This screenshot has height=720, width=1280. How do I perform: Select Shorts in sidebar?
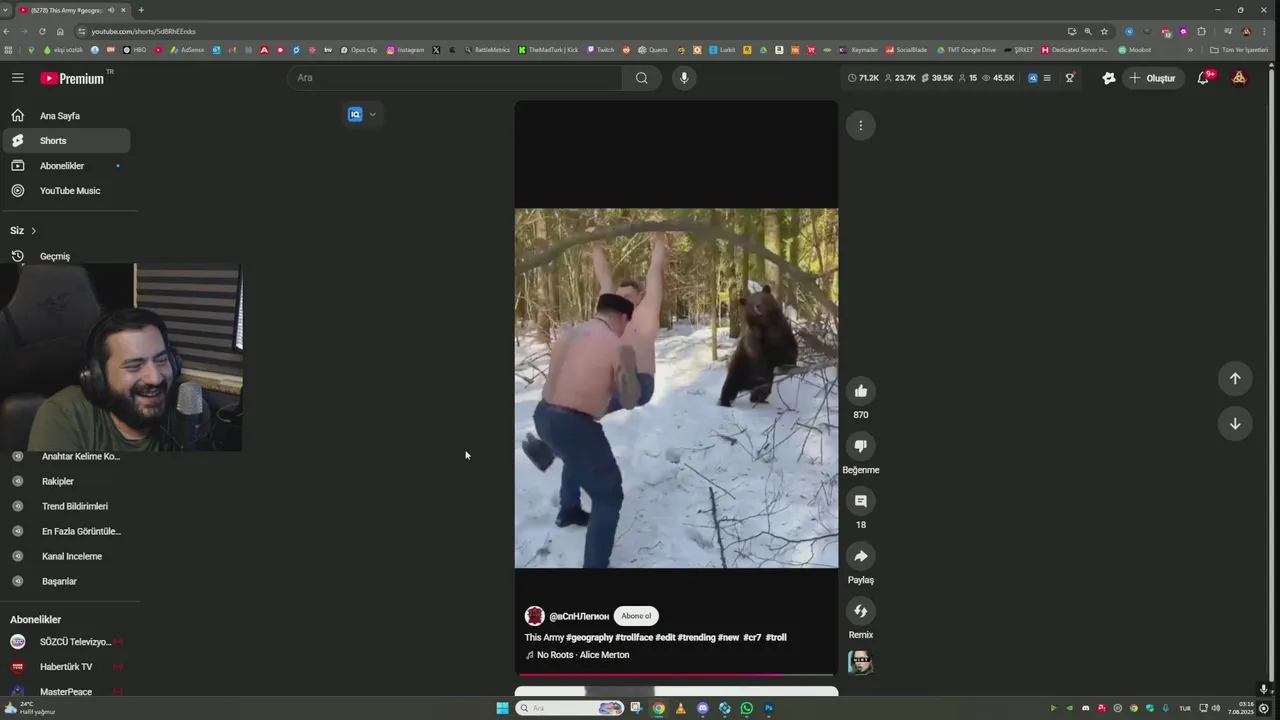(x=66, y=141)
